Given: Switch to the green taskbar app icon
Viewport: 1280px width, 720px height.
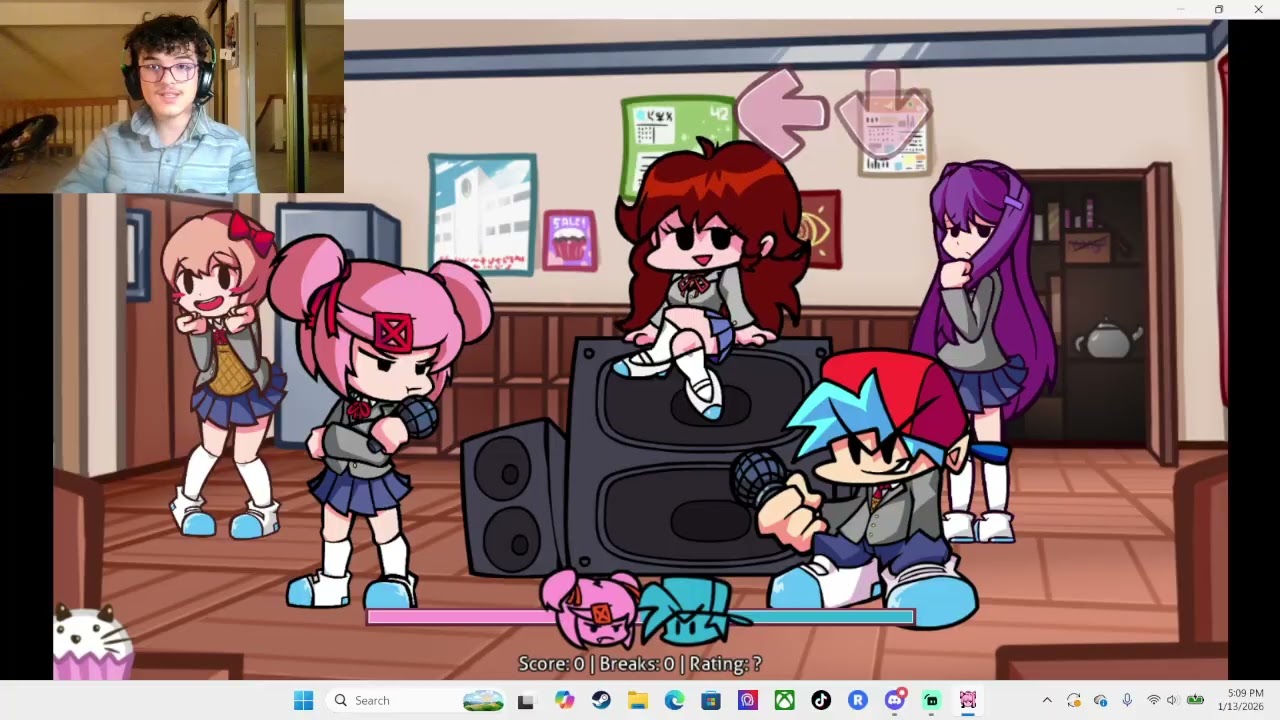Looking at the screenshot, I should [931, 701].
